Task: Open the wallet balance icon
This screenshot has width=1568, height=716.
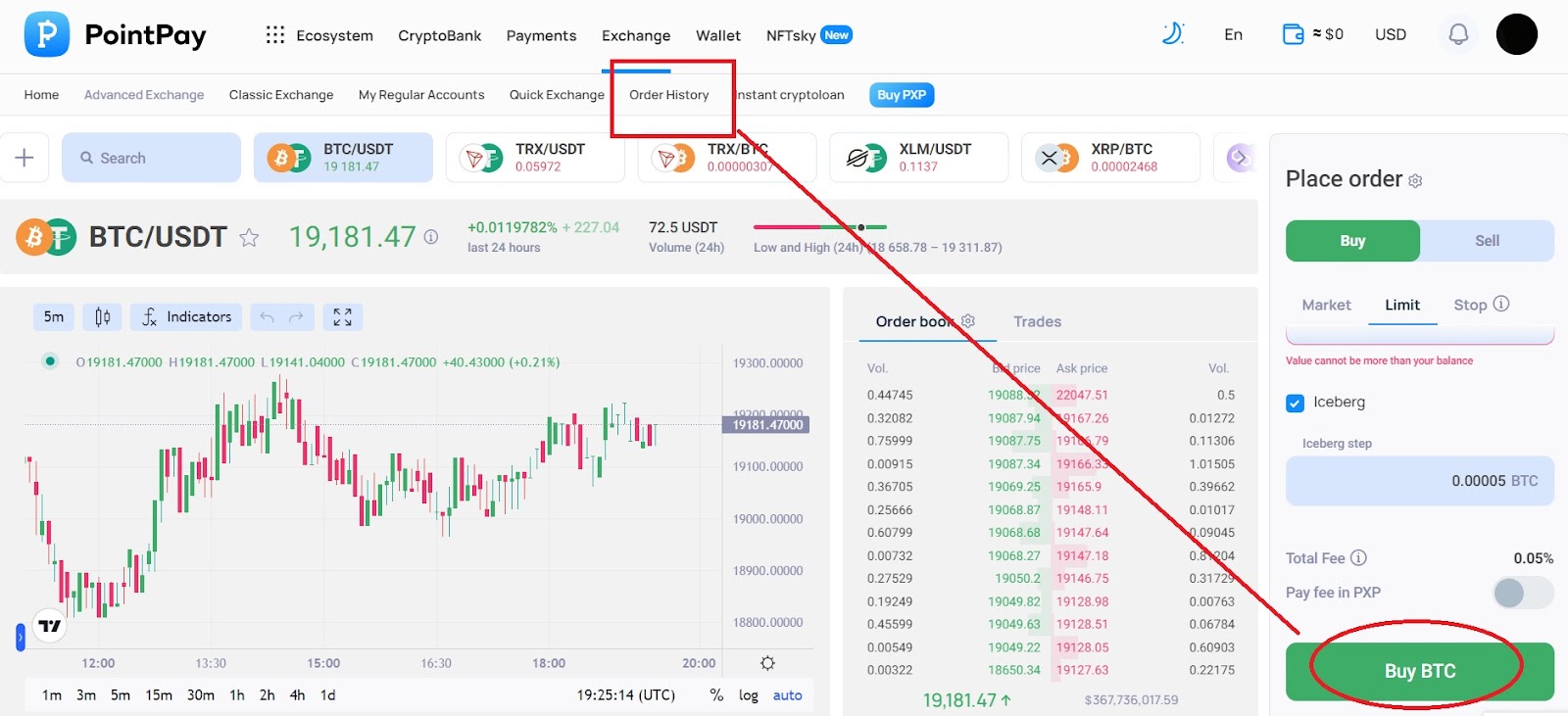Action: click(x=1293, y=34)
